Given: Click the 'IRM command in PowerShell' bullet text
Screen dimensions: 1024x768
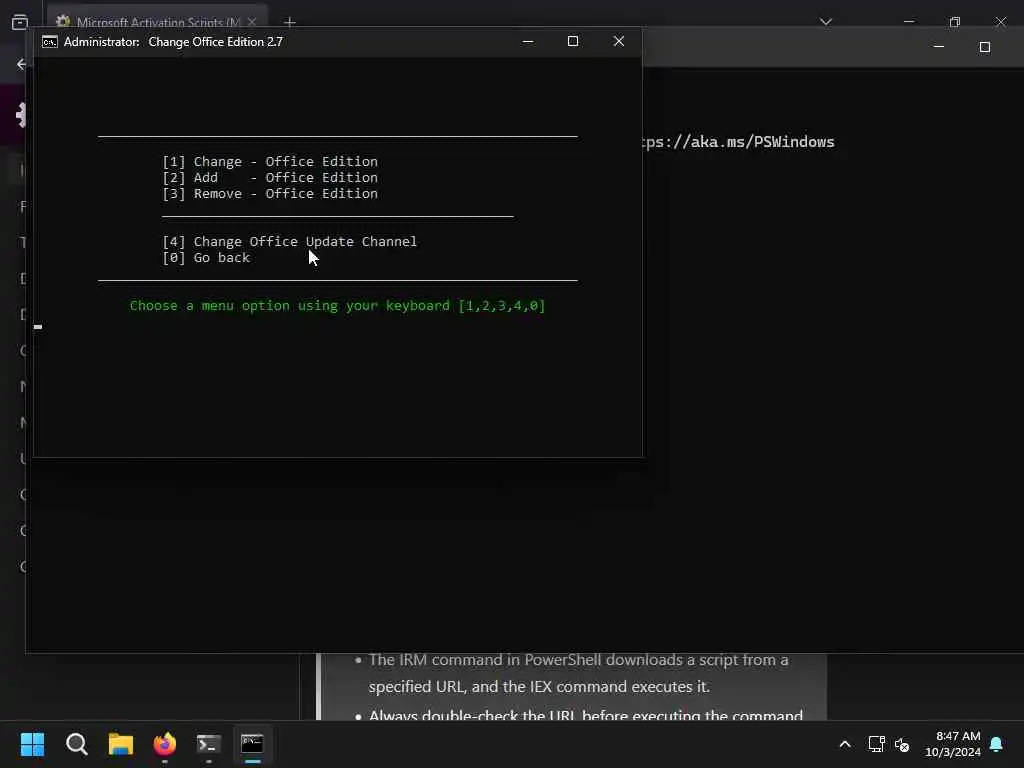Looking at the screenshot, I should [579, 673].
